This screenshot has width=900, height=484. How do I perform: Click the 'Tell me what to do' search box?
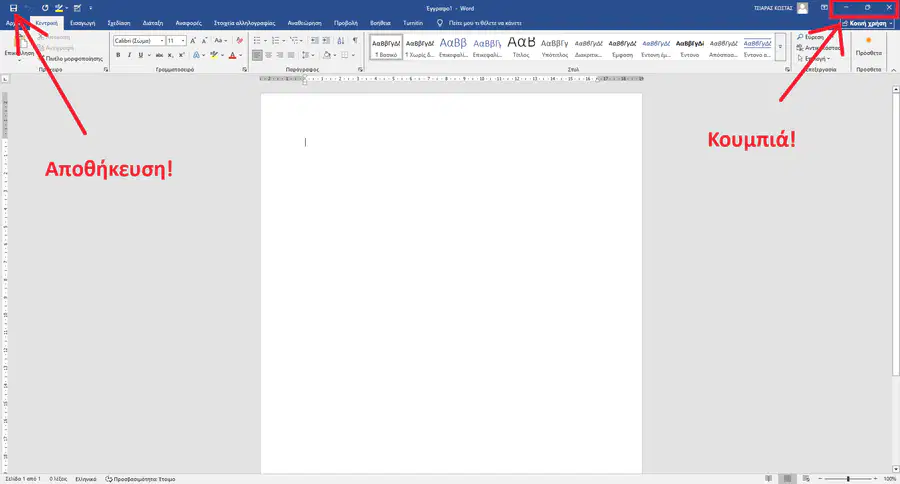(x=479, y=24)
